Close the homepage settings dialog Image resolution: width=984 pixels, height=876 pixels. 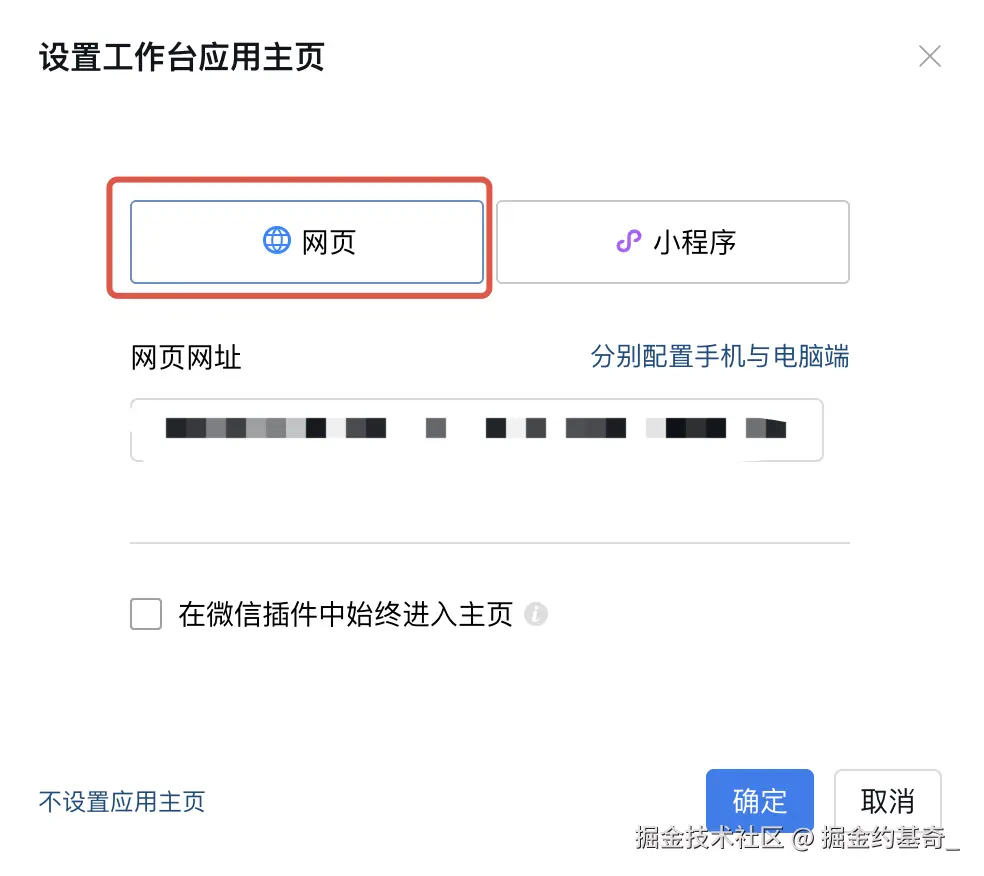pos(930,57)
